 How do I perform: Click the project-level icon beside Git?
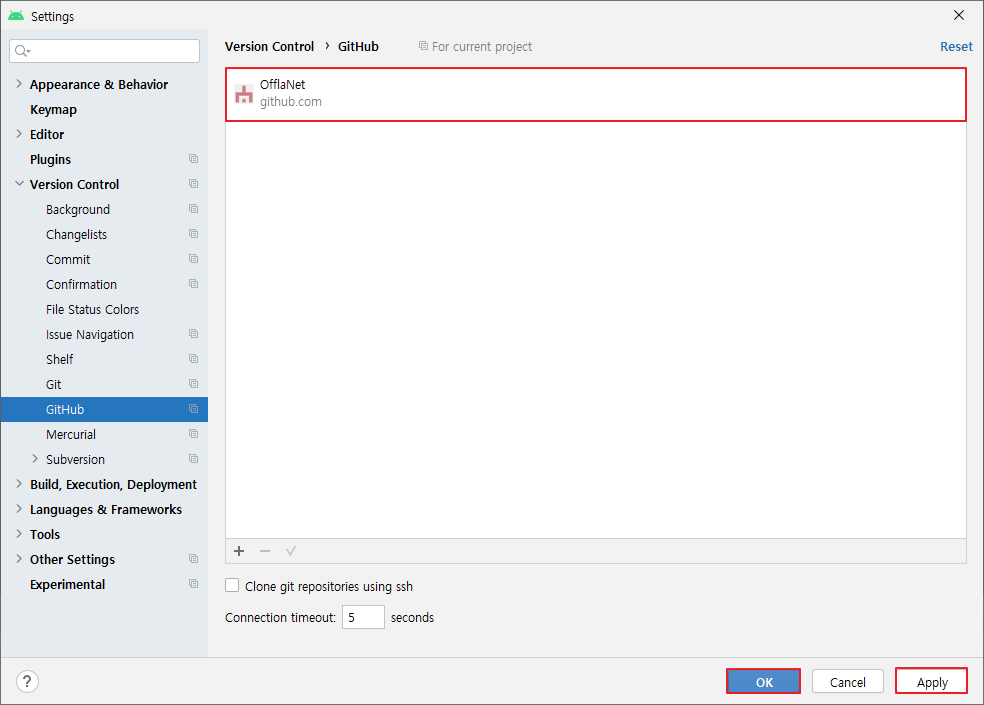(x=193, y=384)
